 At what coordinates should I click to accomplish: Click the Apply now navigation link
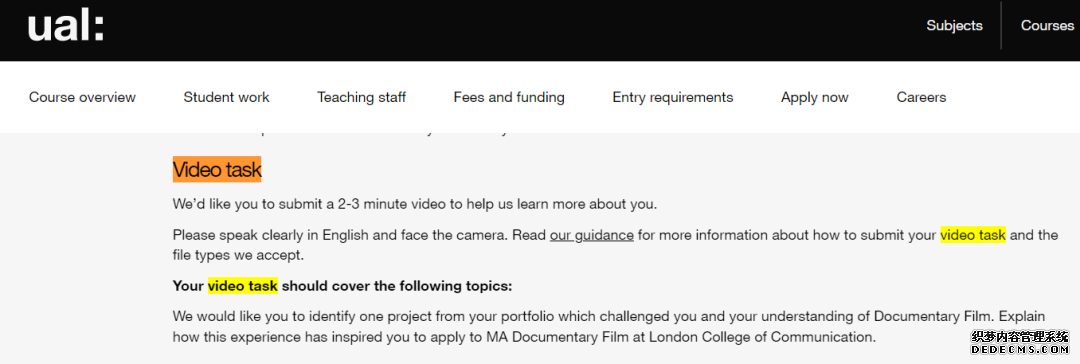point(815,97)
